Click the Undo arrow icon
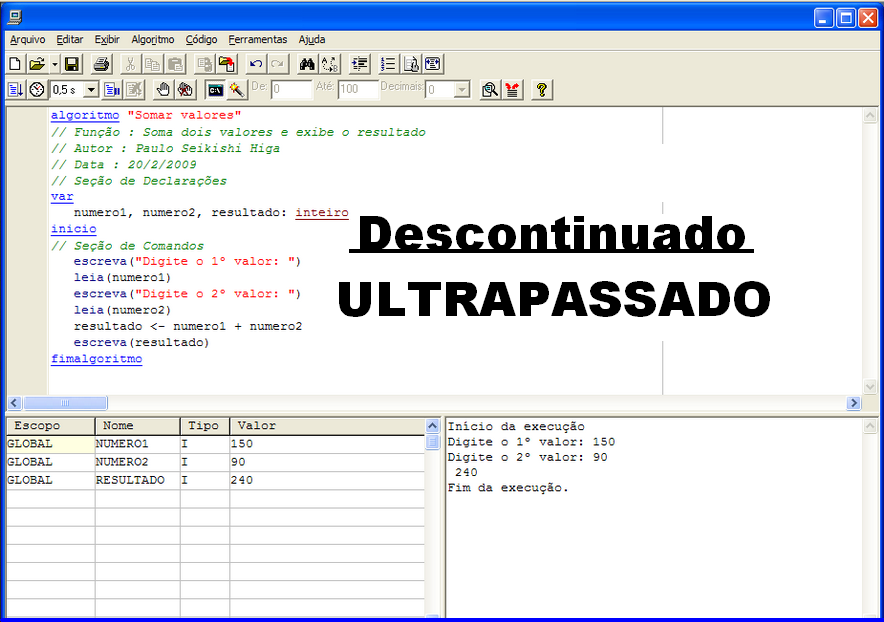The height and width of the screenshot is (622, 884). click(256, 63)
